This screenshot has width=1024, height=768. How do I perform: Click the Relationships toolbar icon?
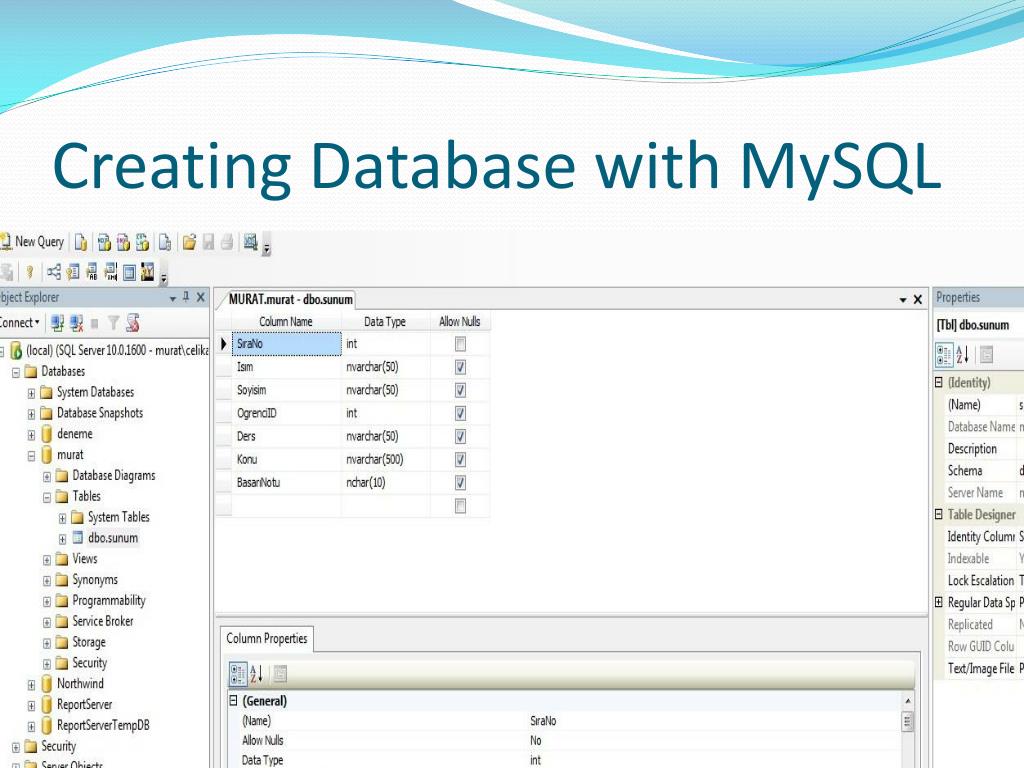[54, 272]
